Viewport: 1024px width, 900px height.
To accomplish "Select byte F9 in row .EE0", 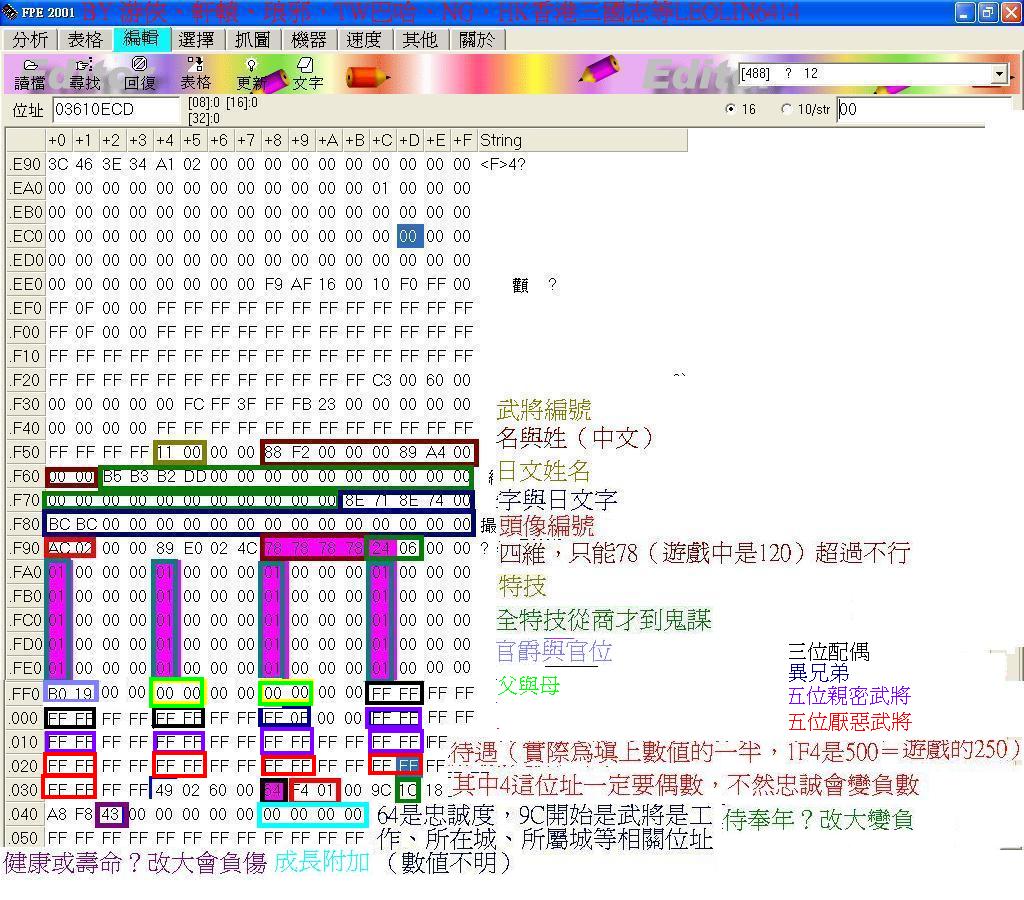I will [273, 284].
